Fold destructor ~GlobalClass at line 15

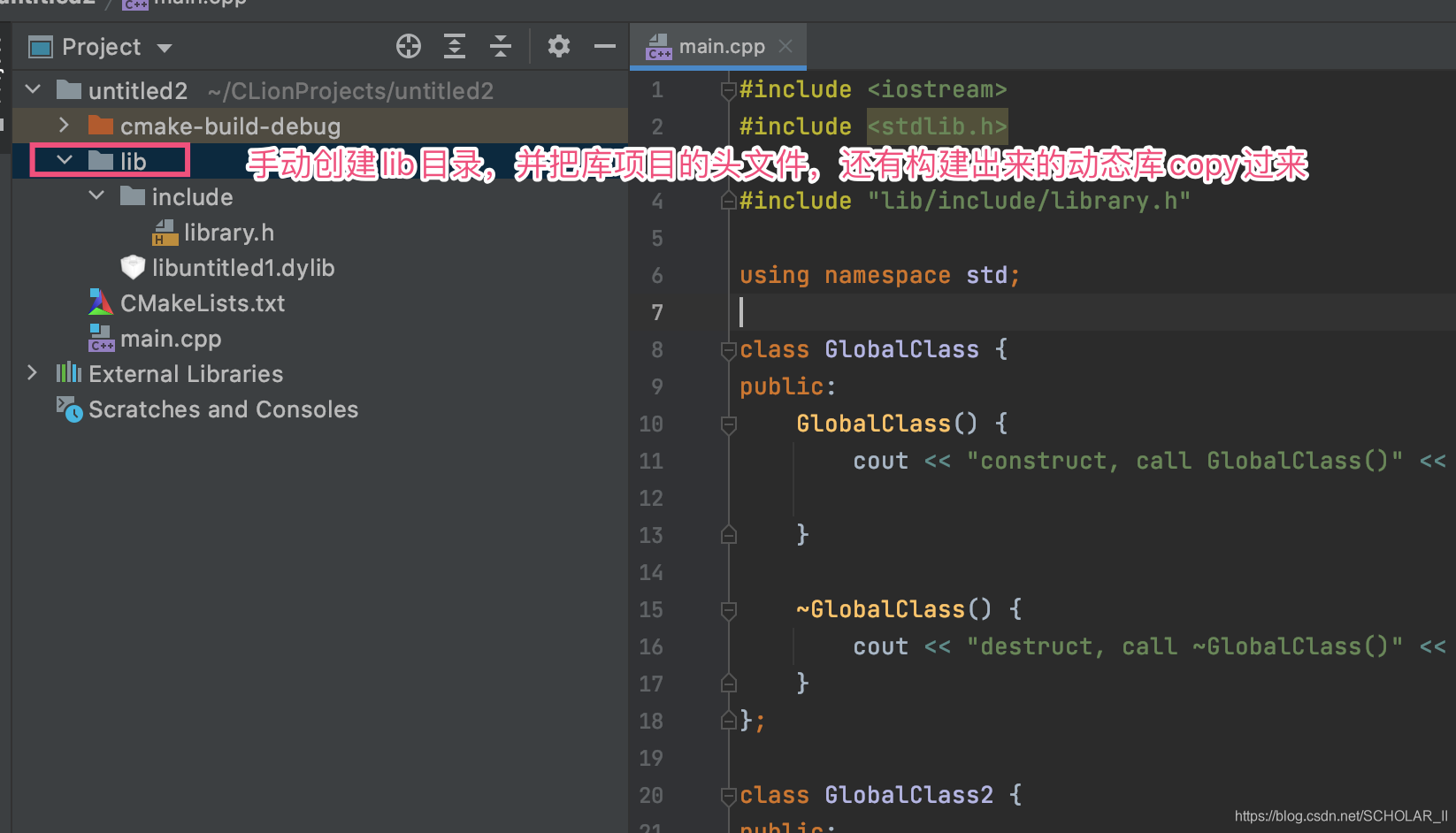pos(729,610)
